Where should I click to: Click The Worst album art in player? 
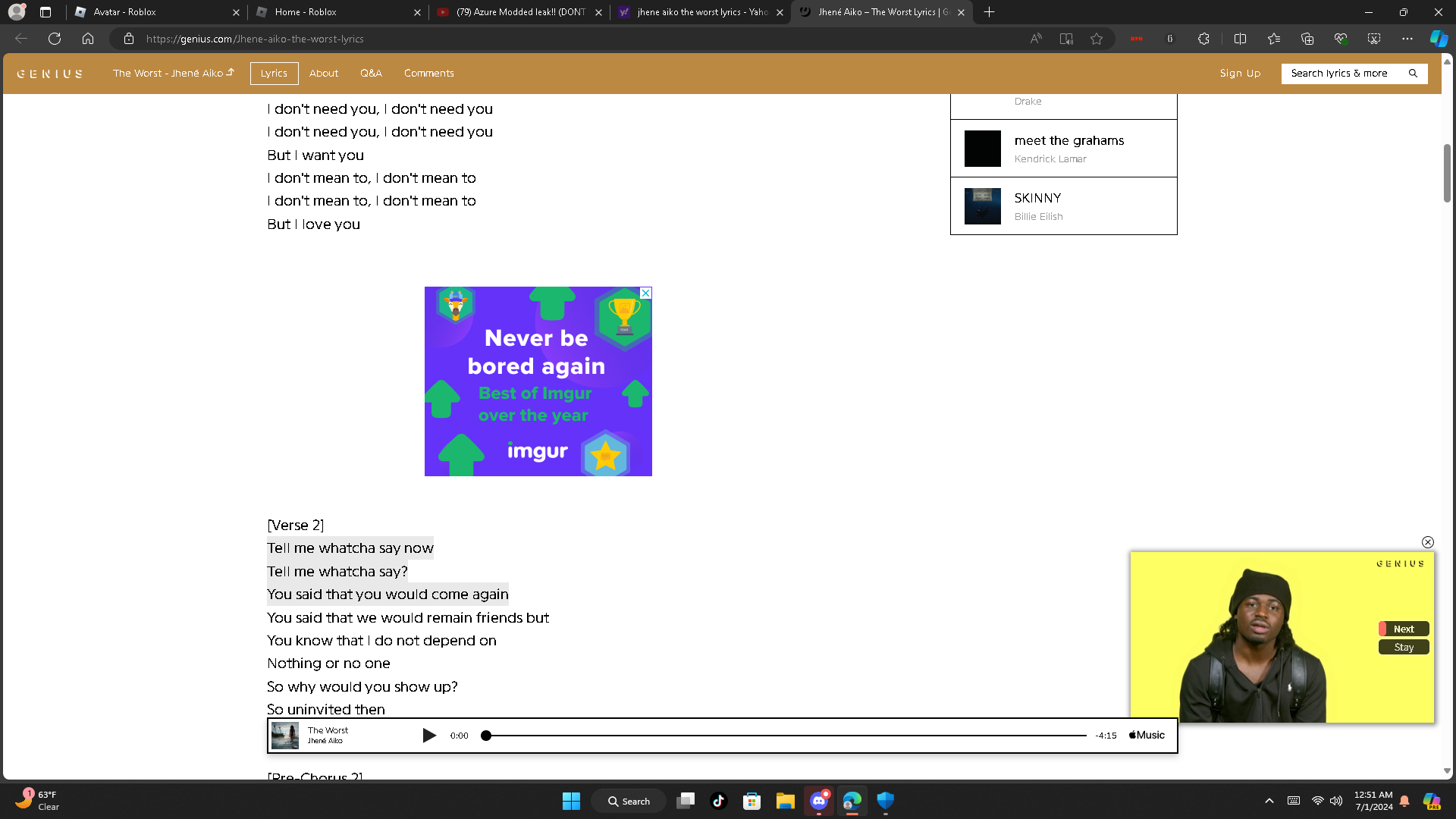285,736
